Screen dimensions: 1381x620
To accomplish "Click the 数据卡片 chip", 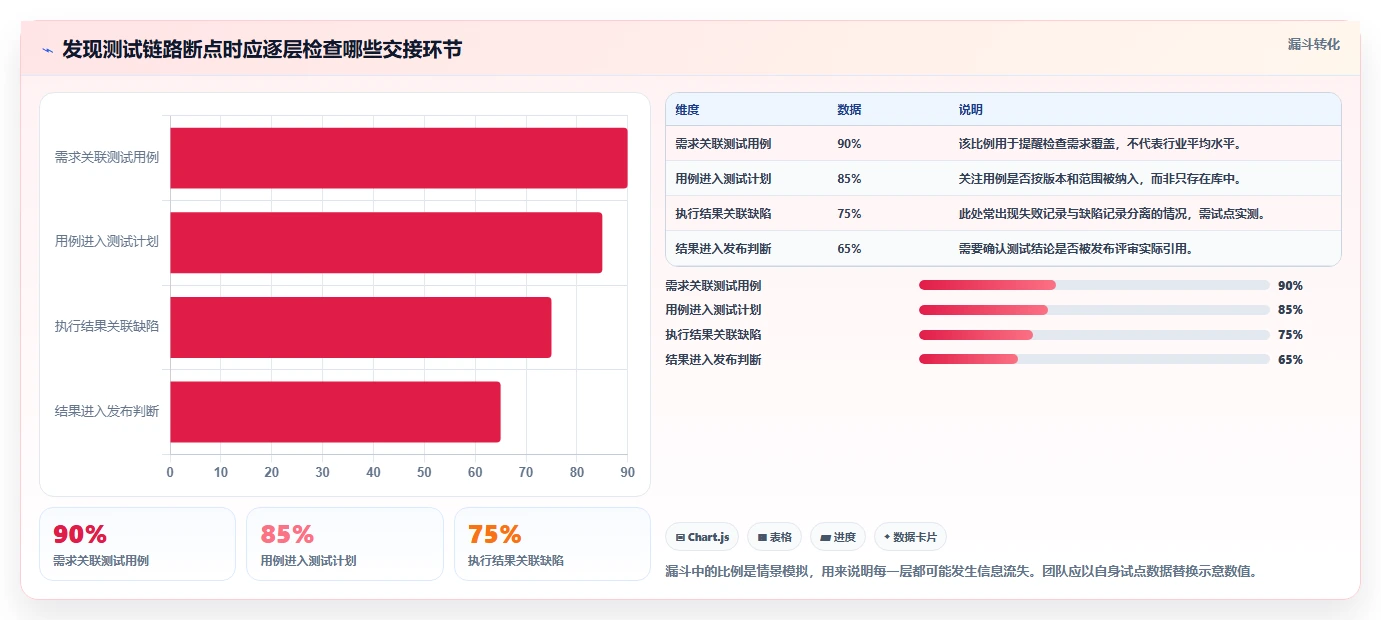I will click(x=910, y=537).
